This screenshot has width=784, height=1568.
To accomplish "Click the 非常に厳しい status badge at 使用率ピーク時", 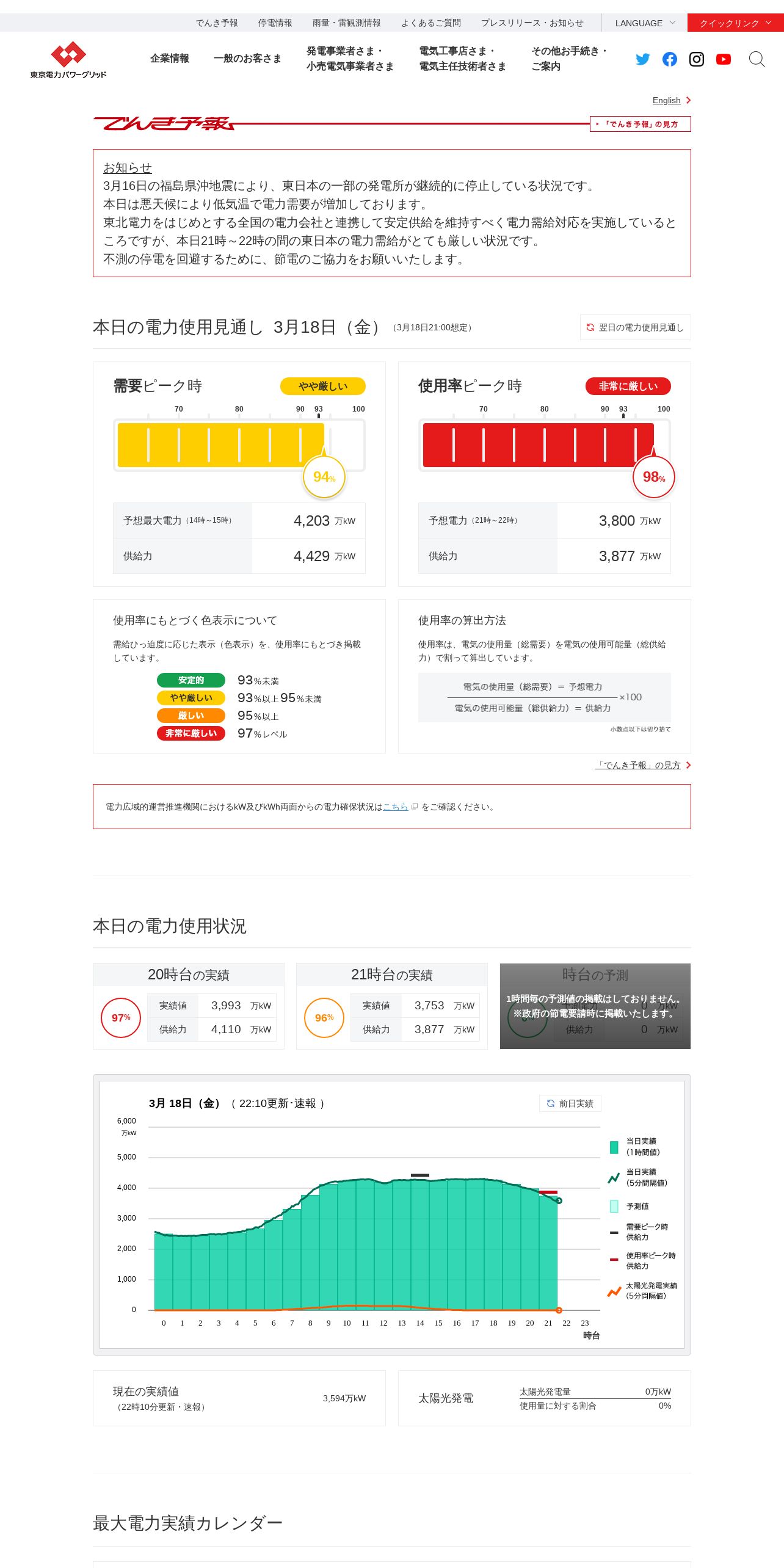I will 628,386.
